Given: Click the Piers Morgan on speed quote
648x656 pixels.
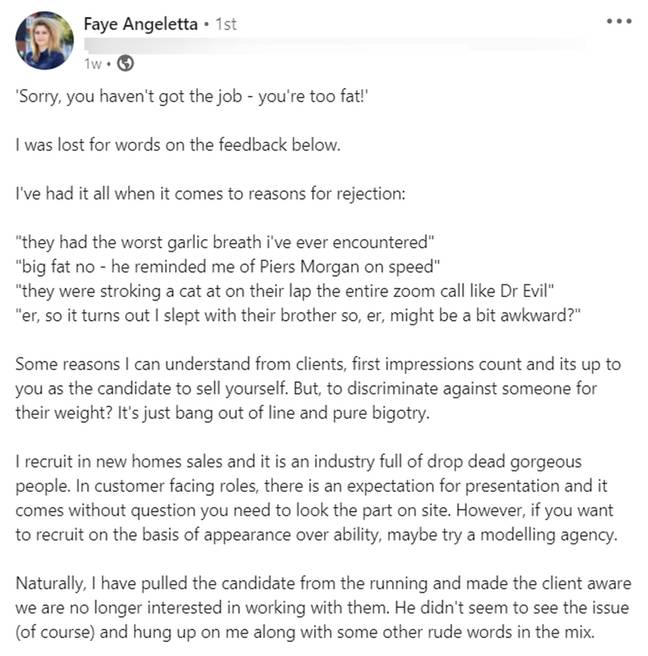Looking at the screenshot, I should point(228,267).
